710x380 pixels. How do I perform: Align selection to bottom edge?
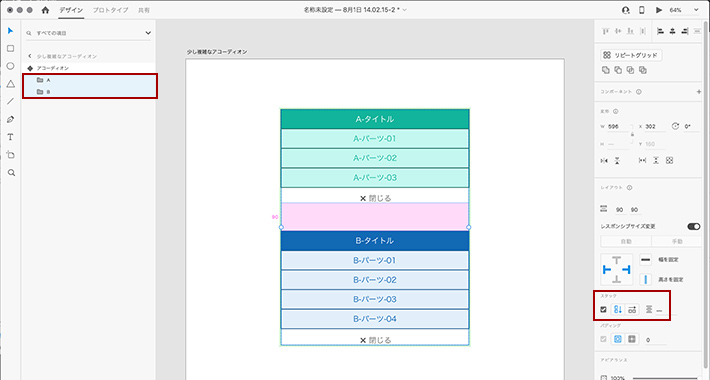630,31
